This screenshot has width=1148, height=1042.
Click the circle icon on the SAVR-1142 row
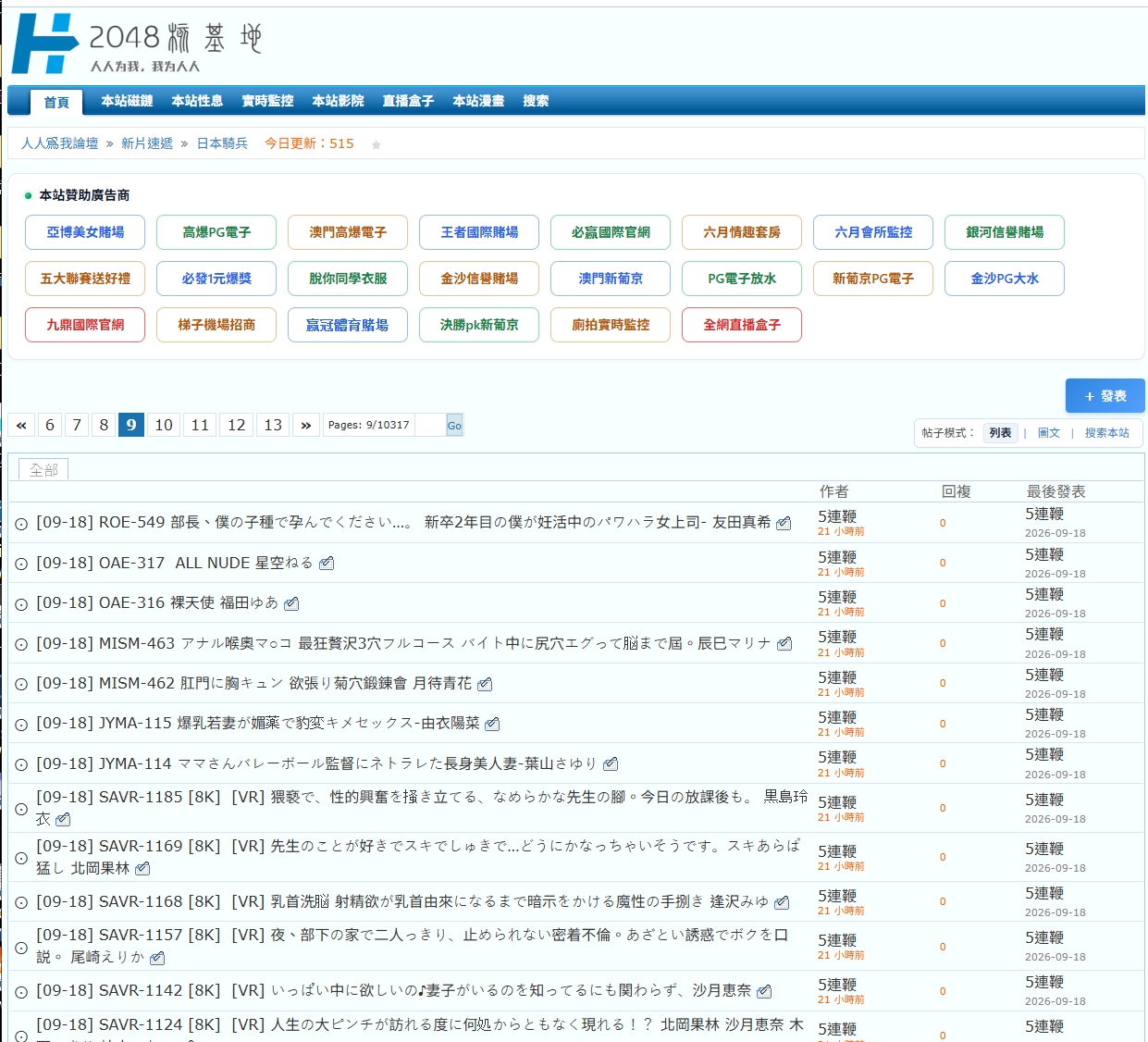click(21, 992)
